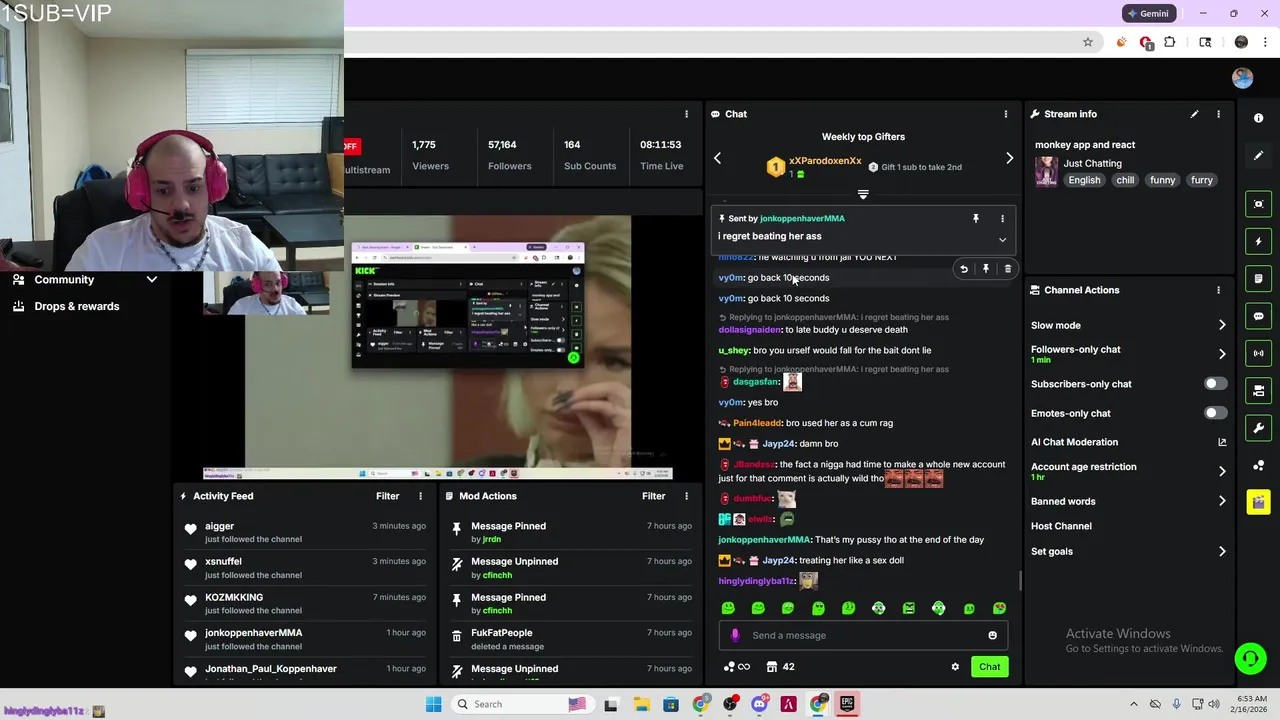Expand Followers-only chat options
Image resolution: width=1280 pixels, height=720 pixels.
click(x=1222, y=354)
